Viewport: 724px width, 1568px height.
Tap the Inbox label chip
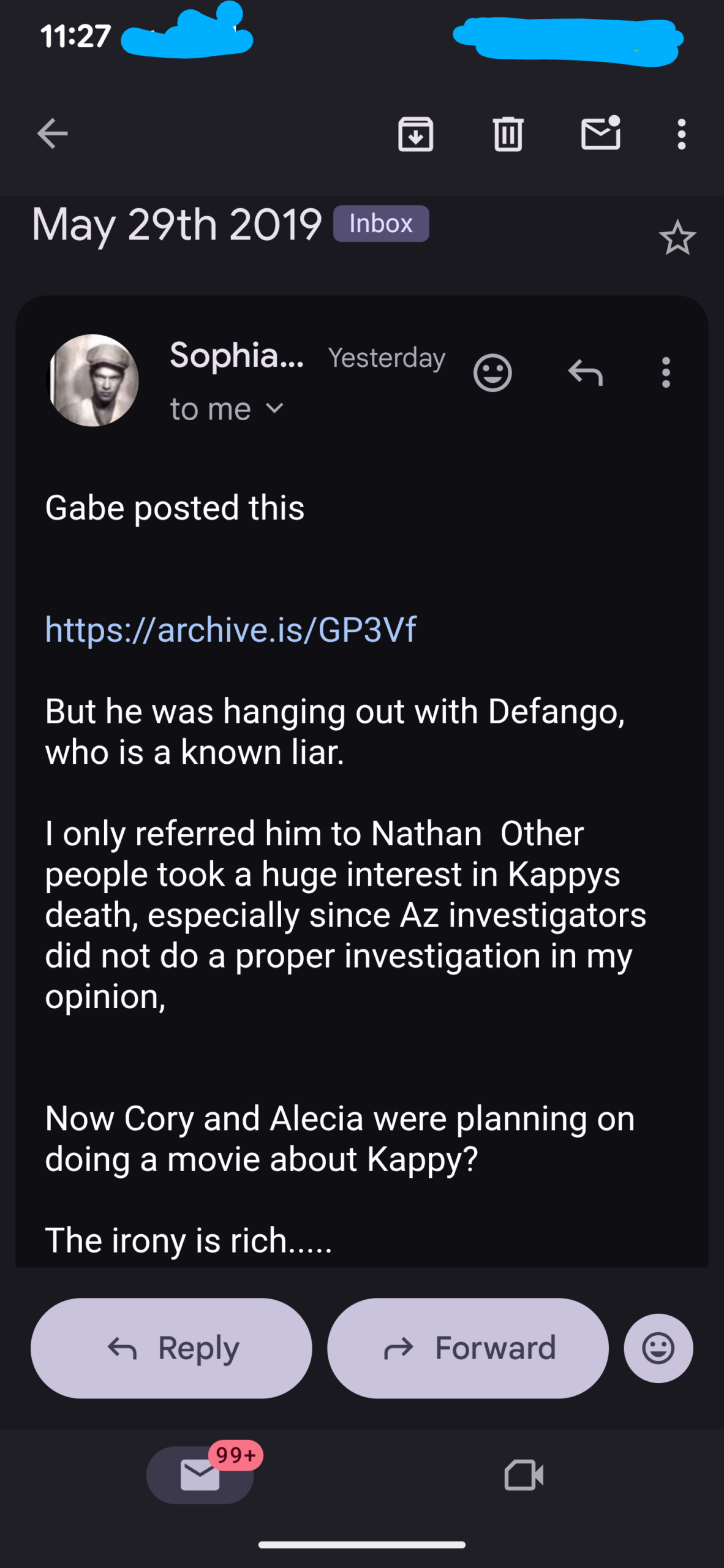(380, 224)
